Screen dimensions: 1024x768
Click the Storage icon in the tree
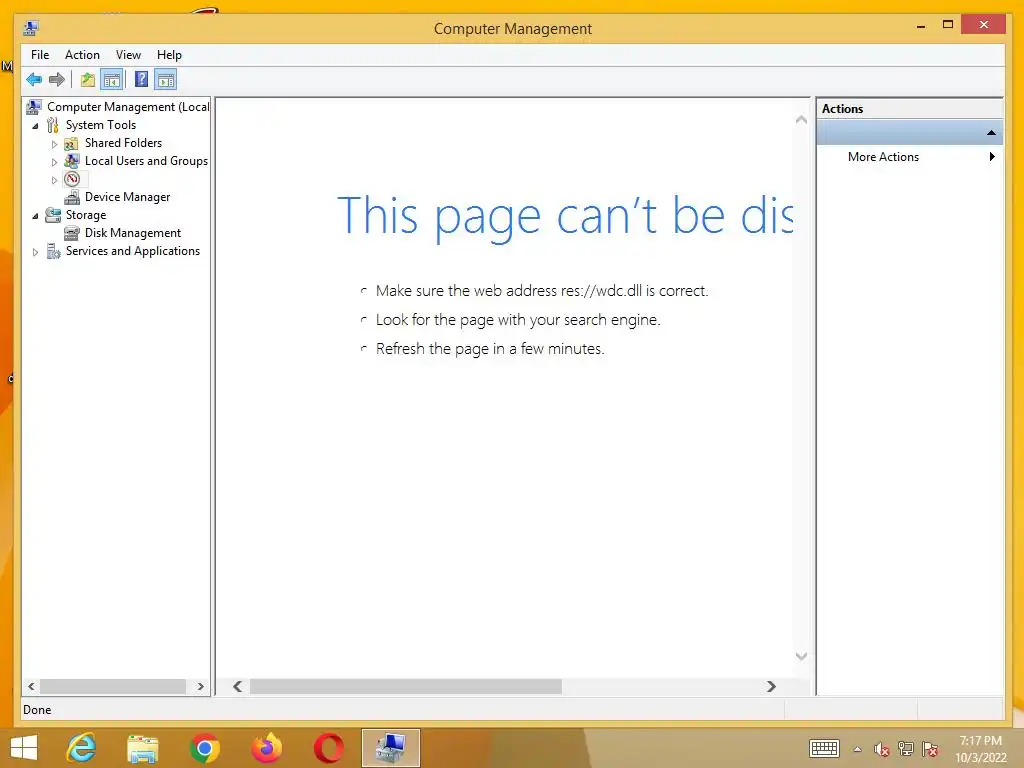53,215
